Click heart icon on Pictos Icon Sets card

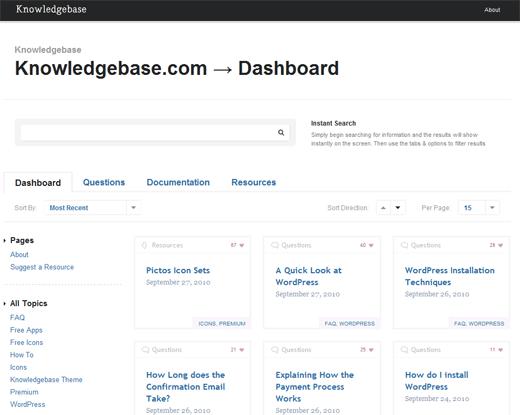242,245
